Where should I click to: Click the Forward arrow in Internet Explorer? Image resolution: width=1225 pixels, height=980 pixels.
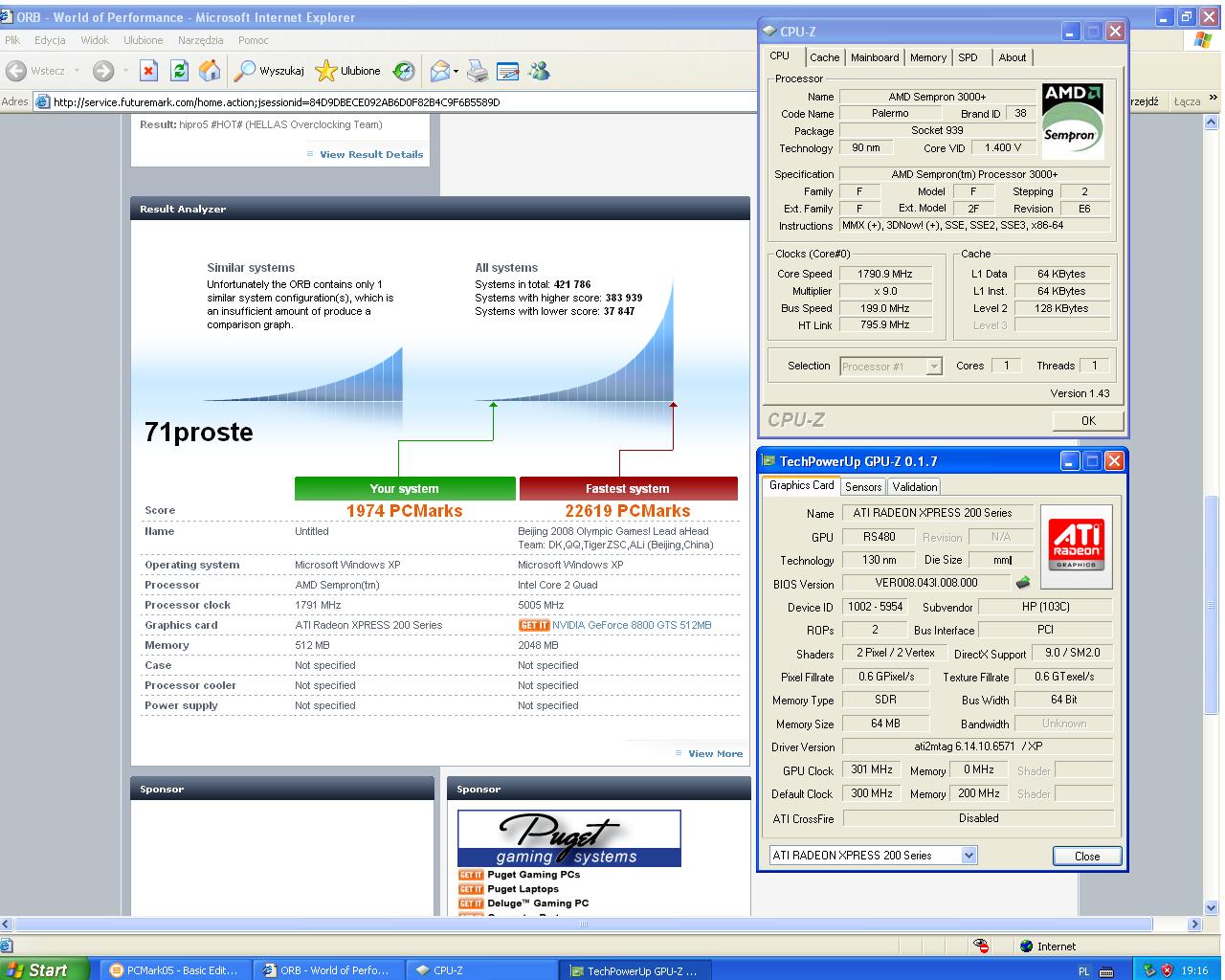pyautogui.click(x=103, y=71)
